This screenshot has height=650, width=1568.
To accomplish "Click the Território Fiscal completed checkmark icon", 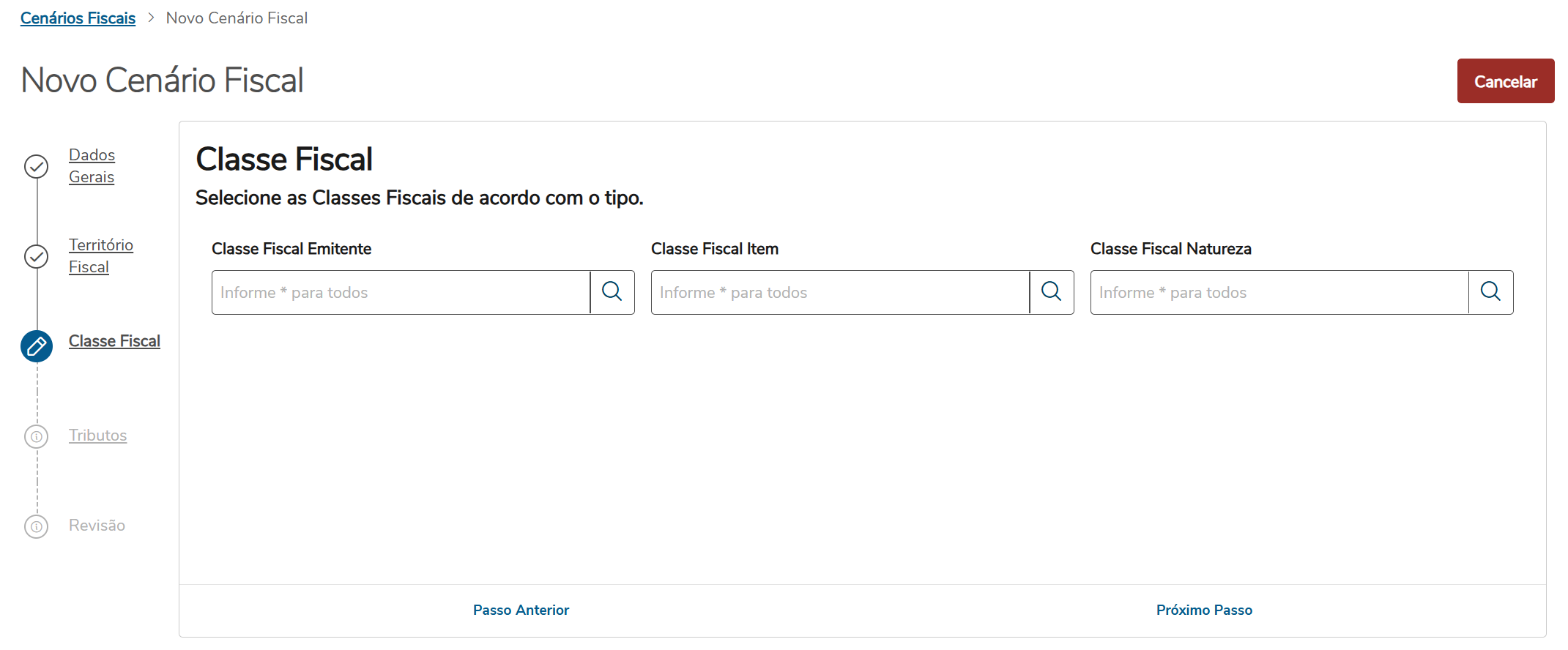I will 37,257.
